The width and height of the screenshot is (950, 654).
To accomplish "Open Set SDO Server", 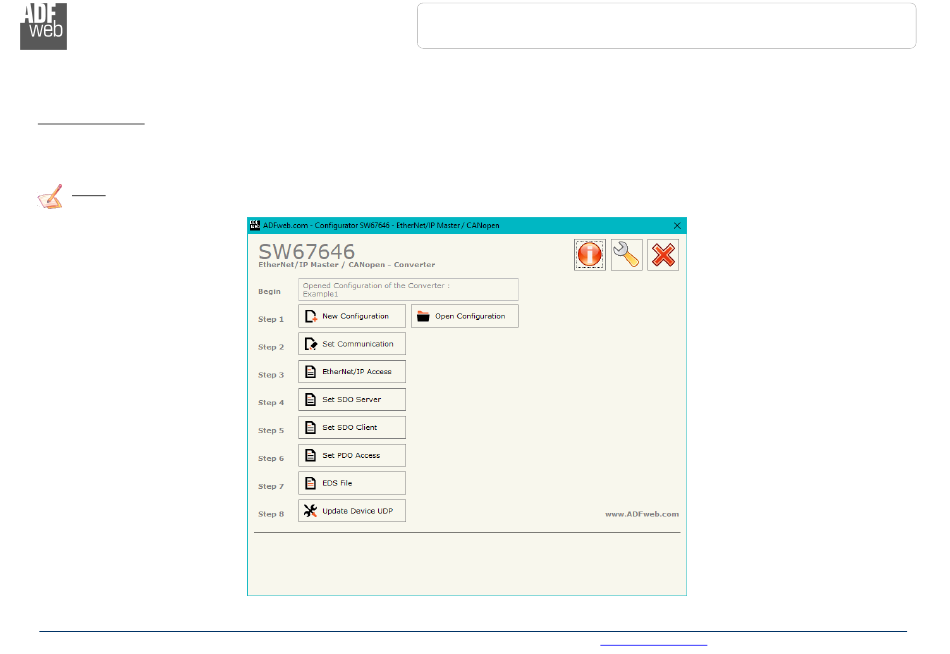I will pos(351,399).
